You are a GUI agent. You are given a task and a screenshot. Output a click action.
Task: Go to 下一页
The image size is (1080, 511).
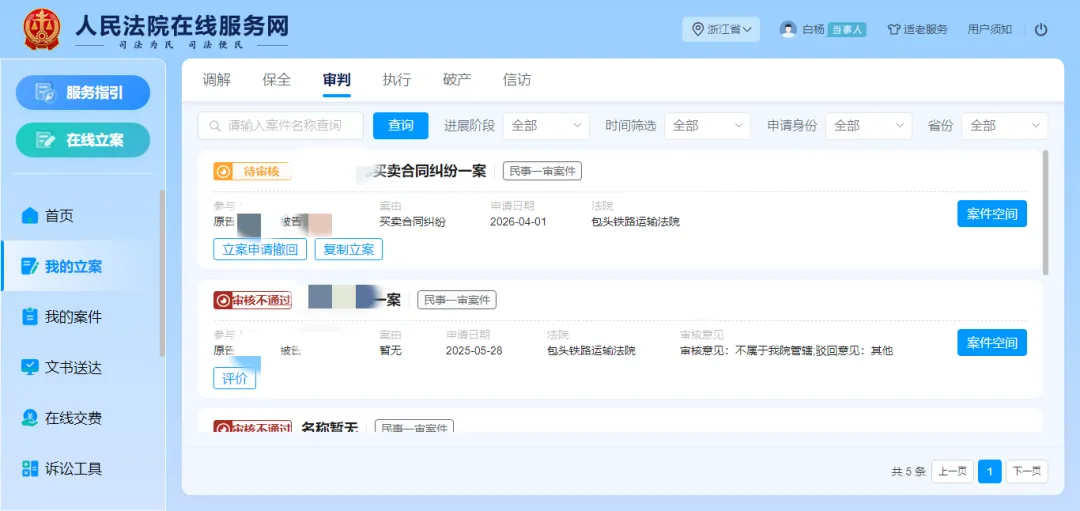tap(1027, 472)
